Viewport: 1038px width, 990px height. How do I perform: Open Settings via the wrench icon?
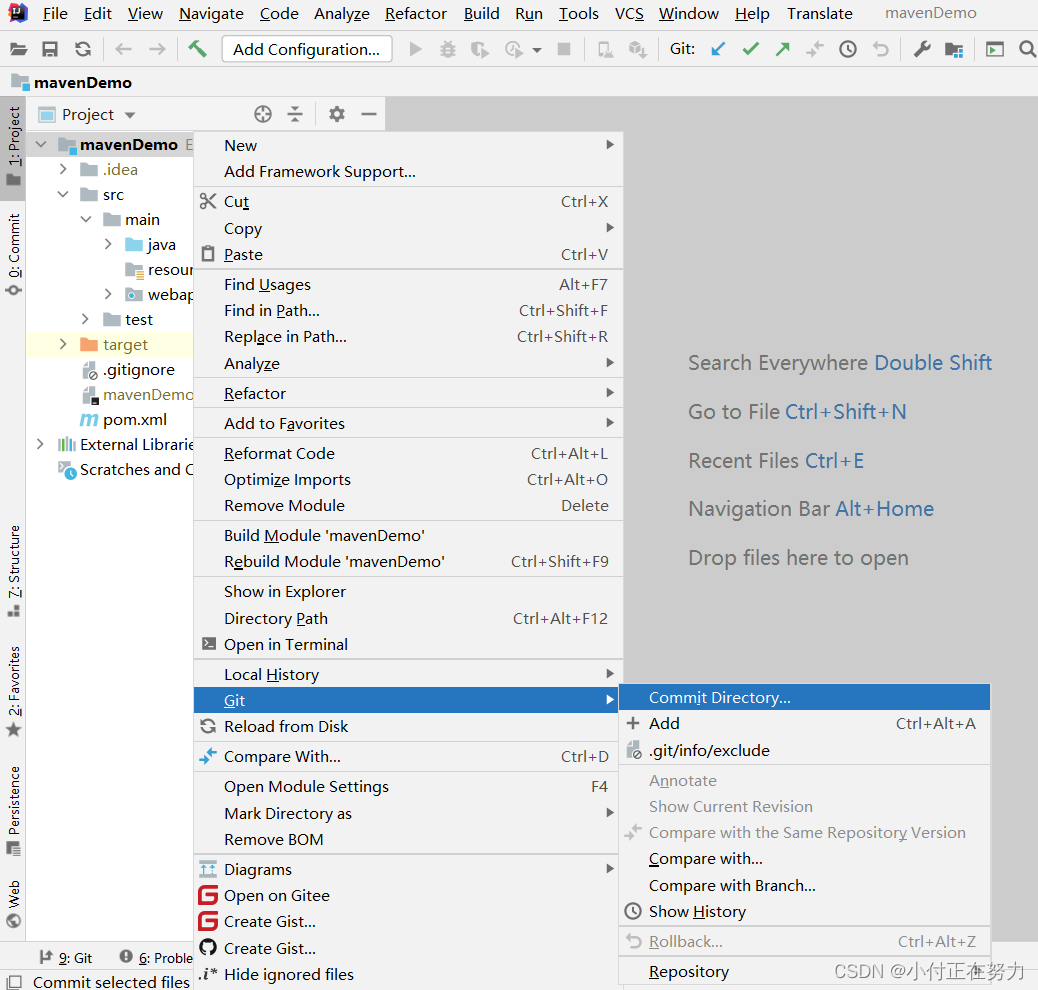[921, 49]
